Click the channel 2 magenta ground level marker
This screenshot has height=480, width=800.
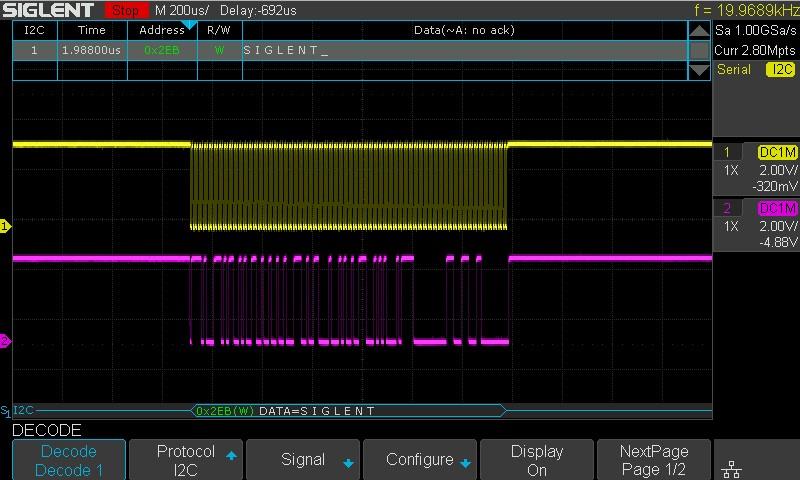[x=5, y=341]
